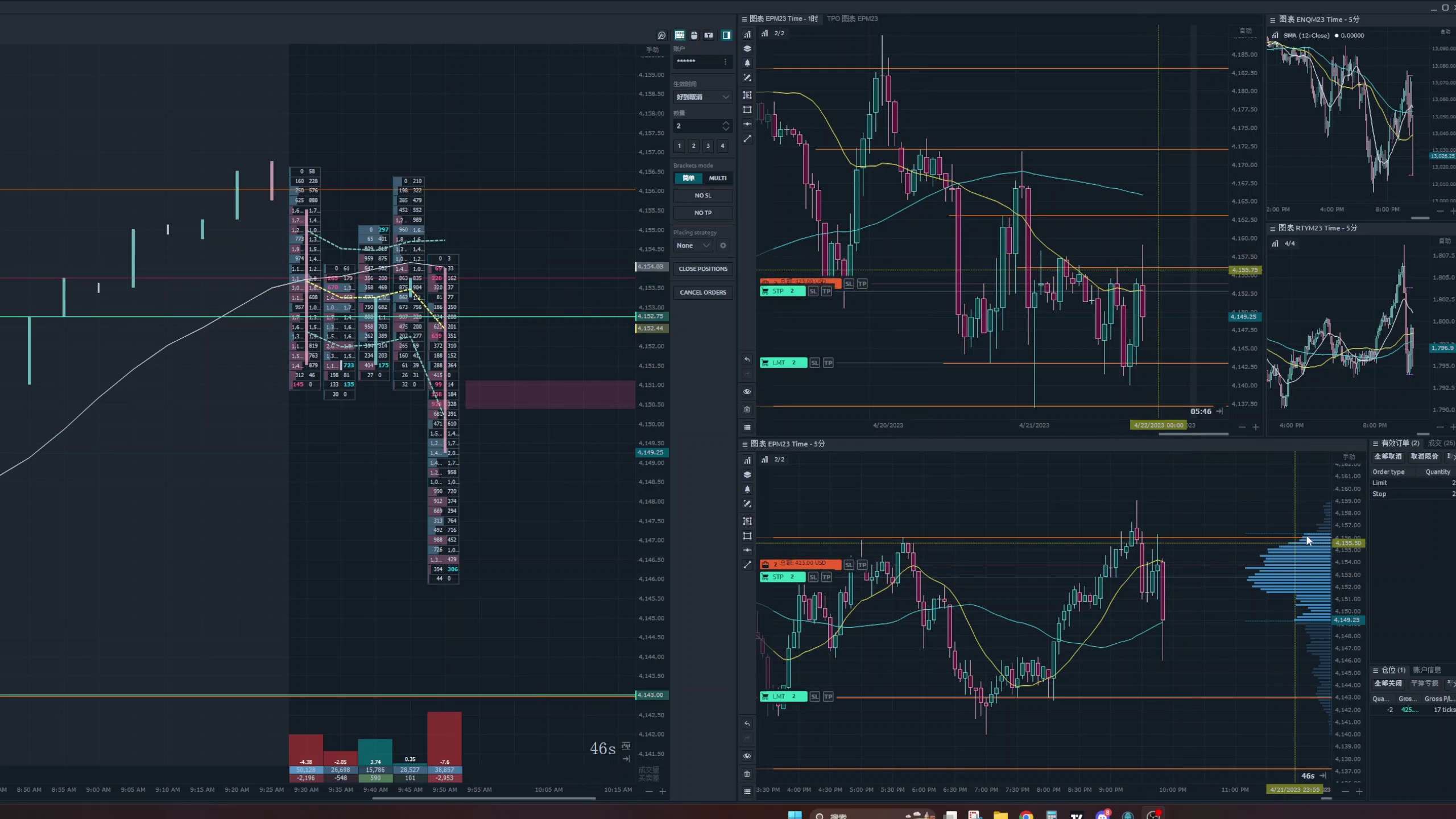Select the mouse trading mode icon
Viewport: 1456px width, 819px height.
pos(694,35)
